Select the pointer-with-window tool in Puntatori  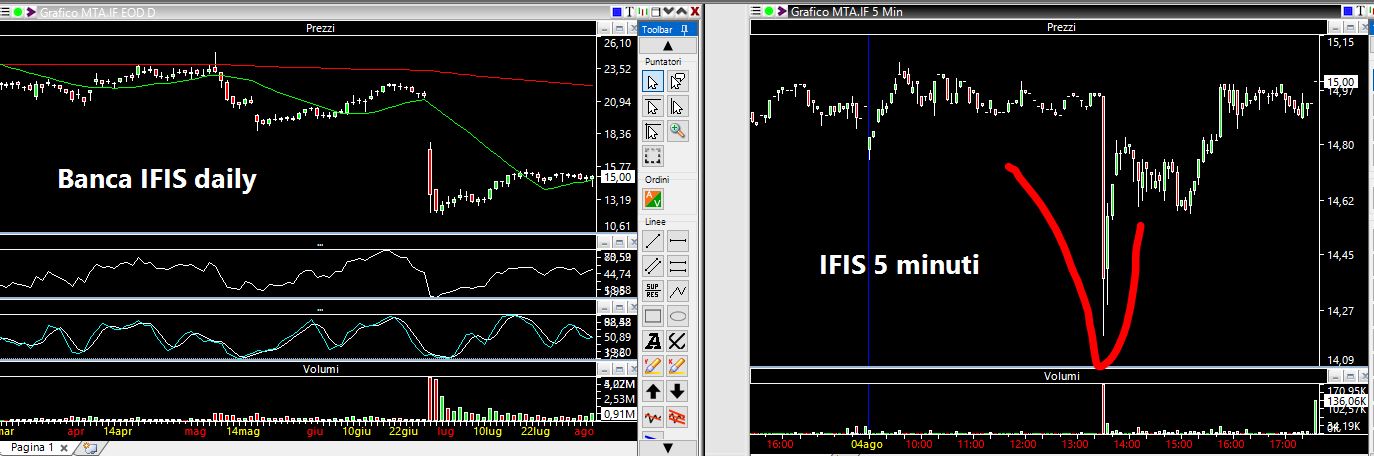(677, 83)
